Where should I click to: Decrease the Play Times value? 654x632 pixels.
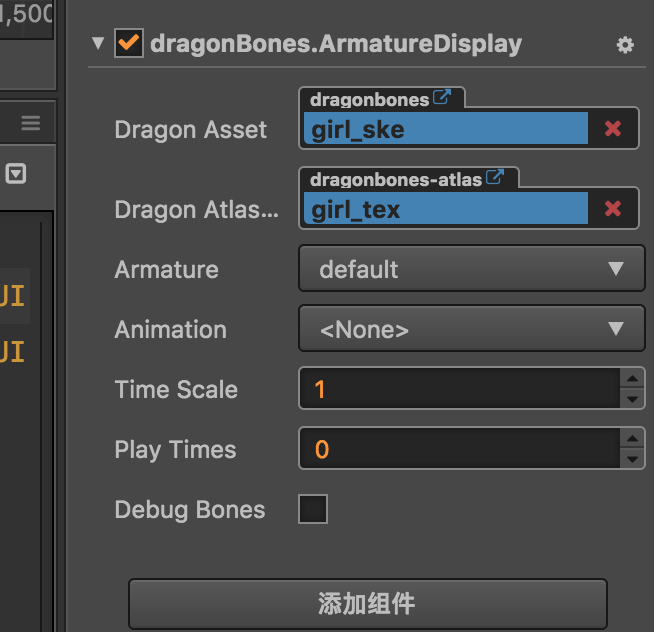tap(632, 459)
